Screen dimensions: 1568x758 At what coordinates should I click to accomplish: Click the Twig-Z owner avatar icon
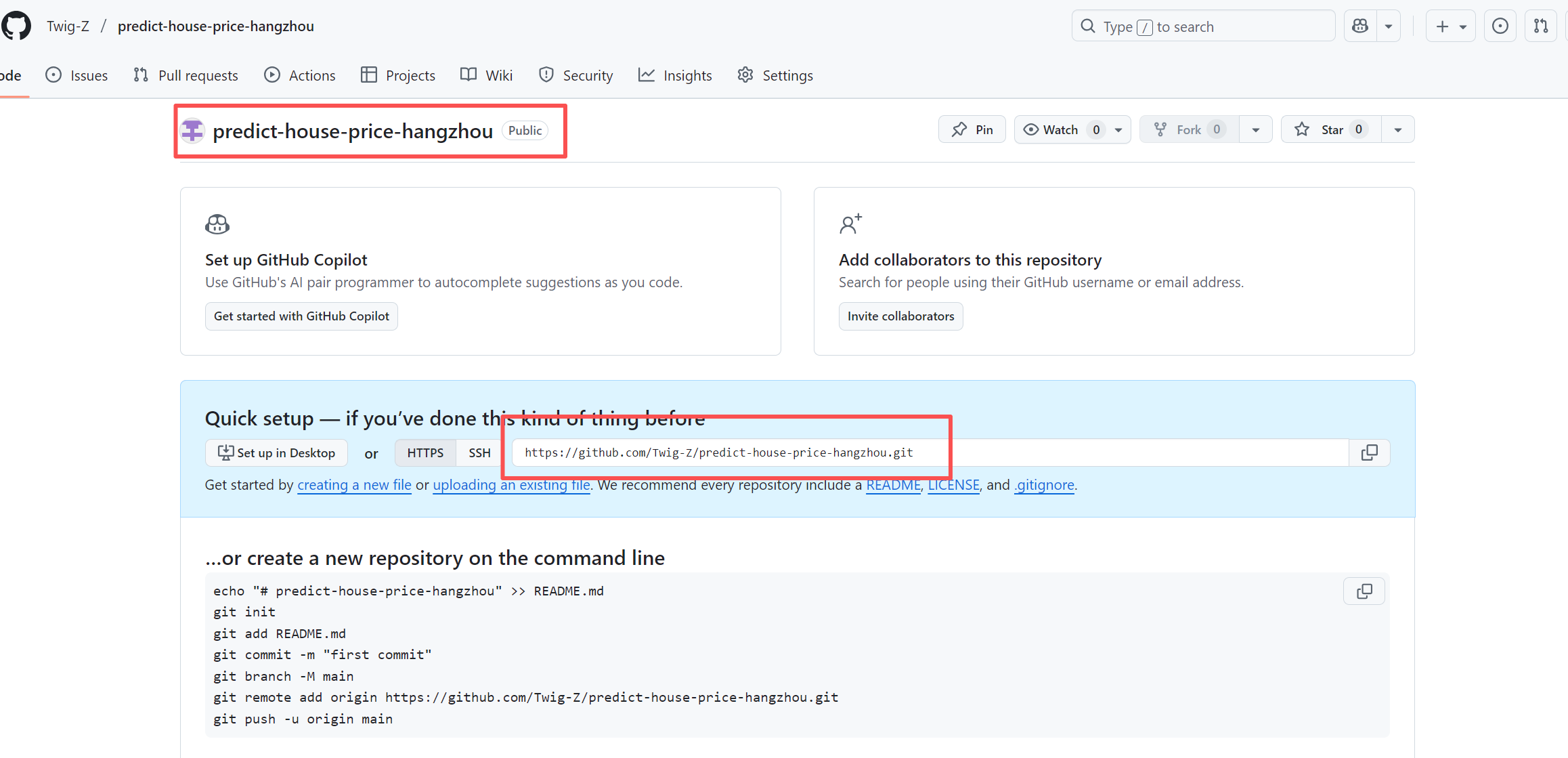[x=193, y=131]
